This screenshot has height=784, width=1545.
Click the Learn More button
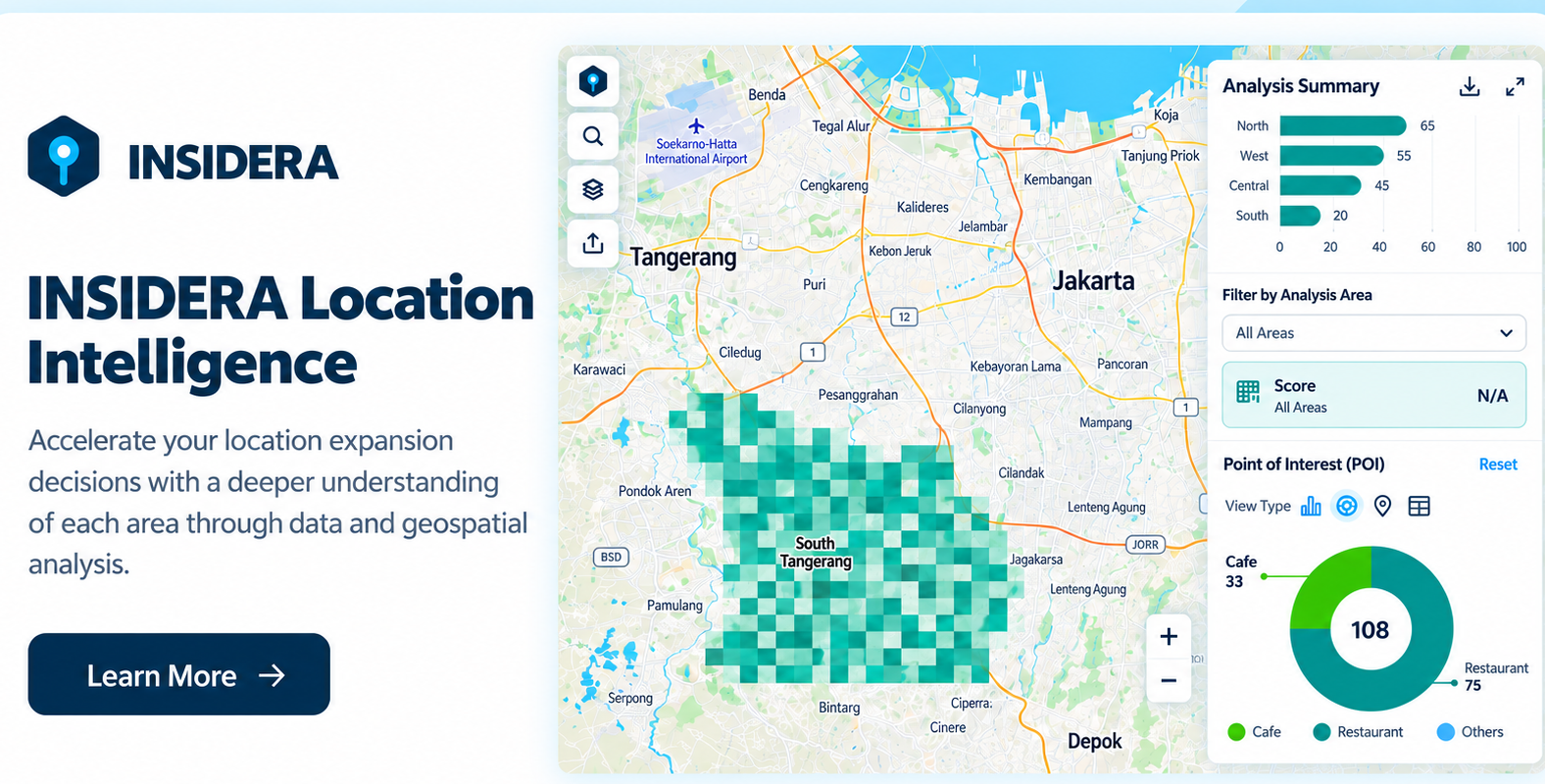click(178, 674)
